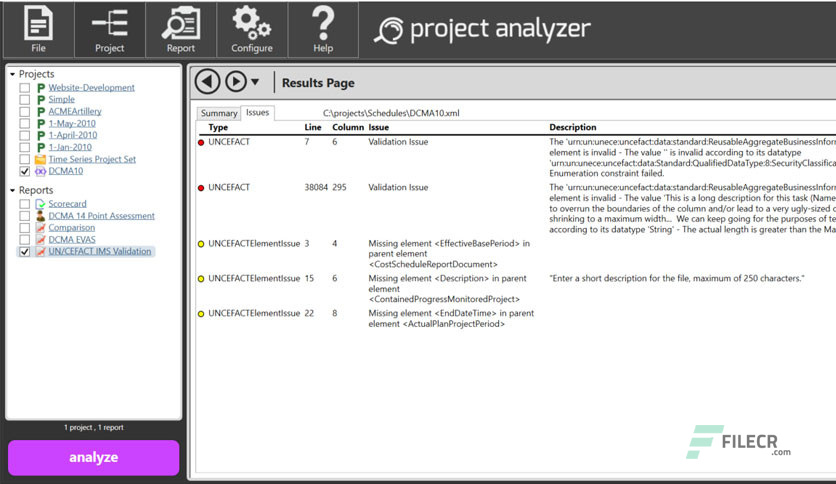Click the yellow dot on line 3 issue

(201, 244)
